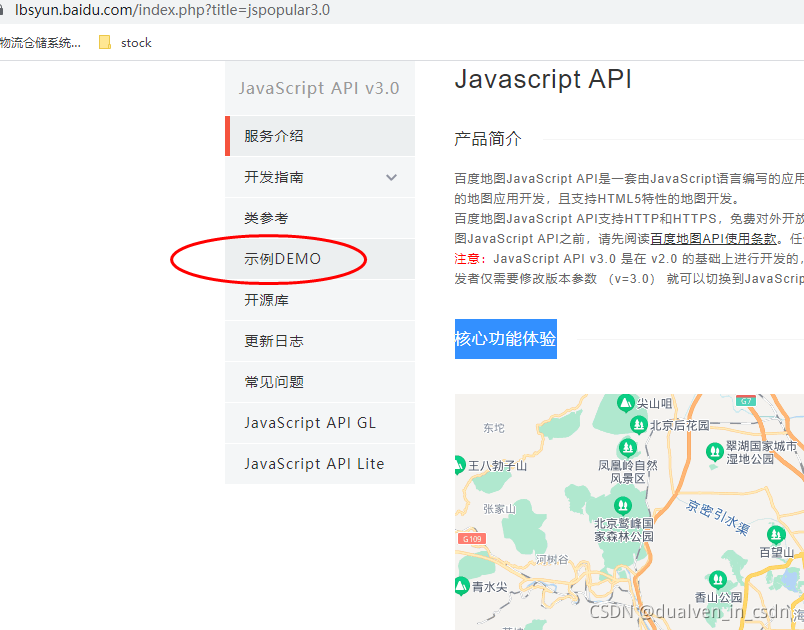Screen dimensions: 804x630
Task: Open the stock bookmark folder
Action: tap(126, 43)
